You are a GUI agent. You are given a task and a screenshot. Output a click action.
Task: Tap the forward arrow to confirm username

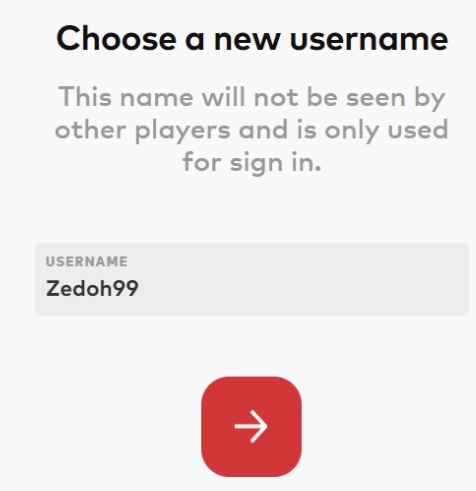point(251,426)
